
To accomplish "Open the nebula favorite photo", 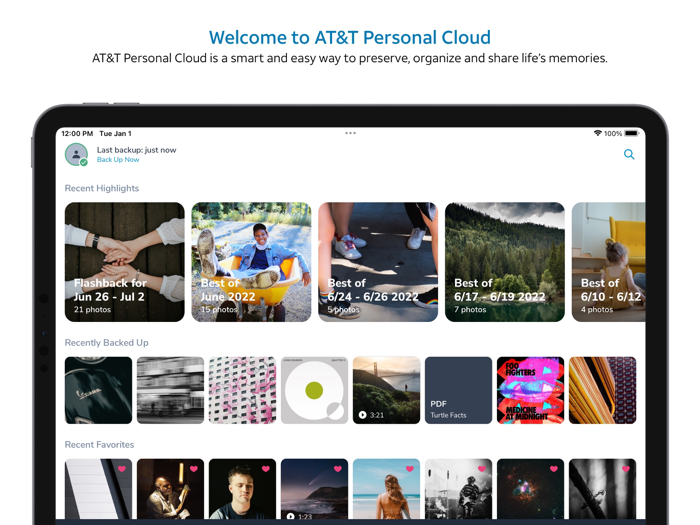I will (530, 491).
